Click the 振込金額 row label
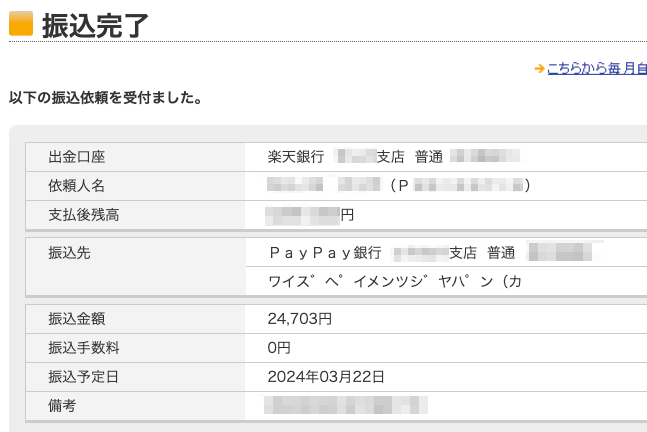The image size is (647, 432). (x=77, y=319)
